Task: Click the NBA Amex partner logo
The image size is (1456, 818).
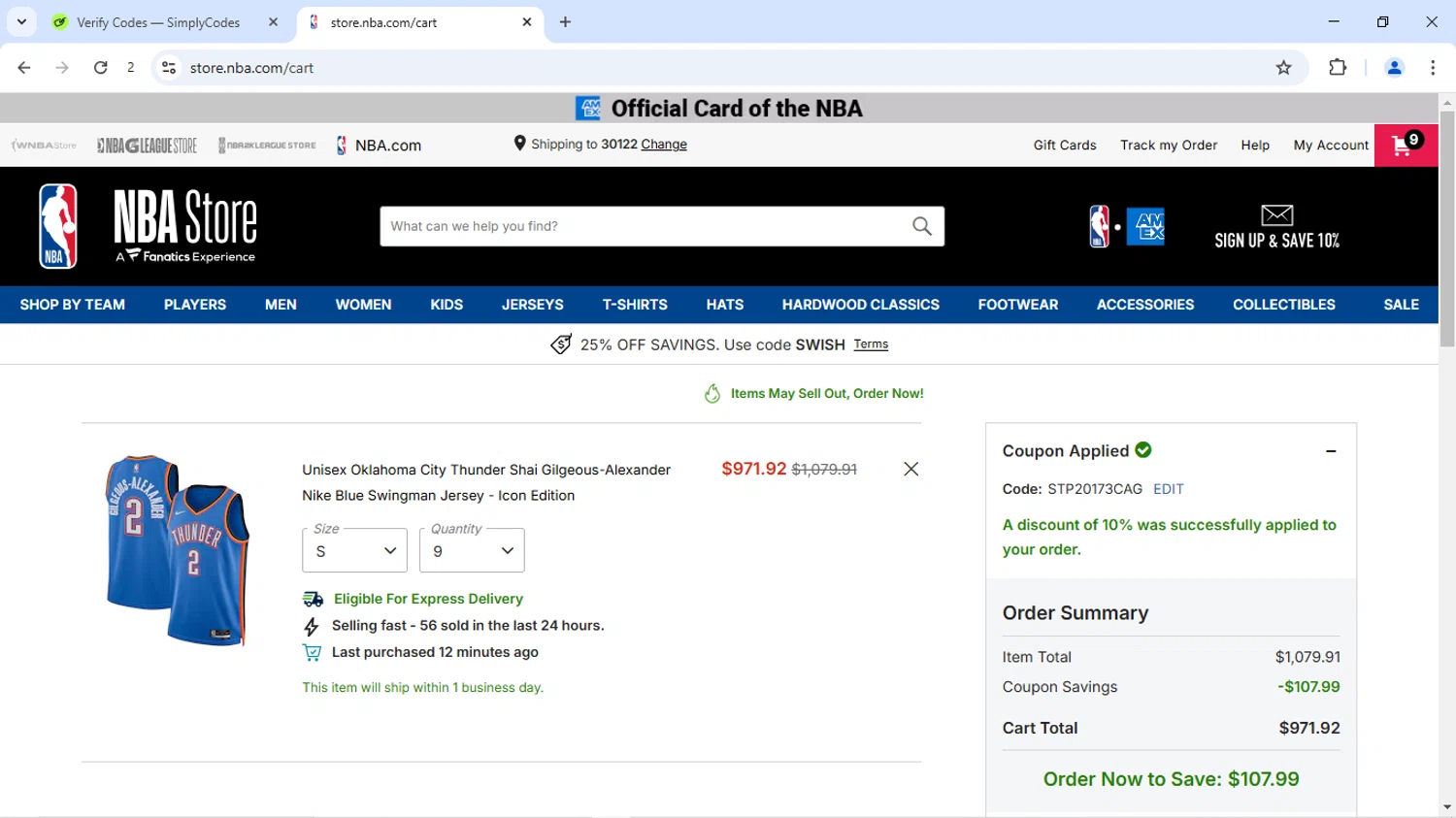Action: coord(1126,226)
